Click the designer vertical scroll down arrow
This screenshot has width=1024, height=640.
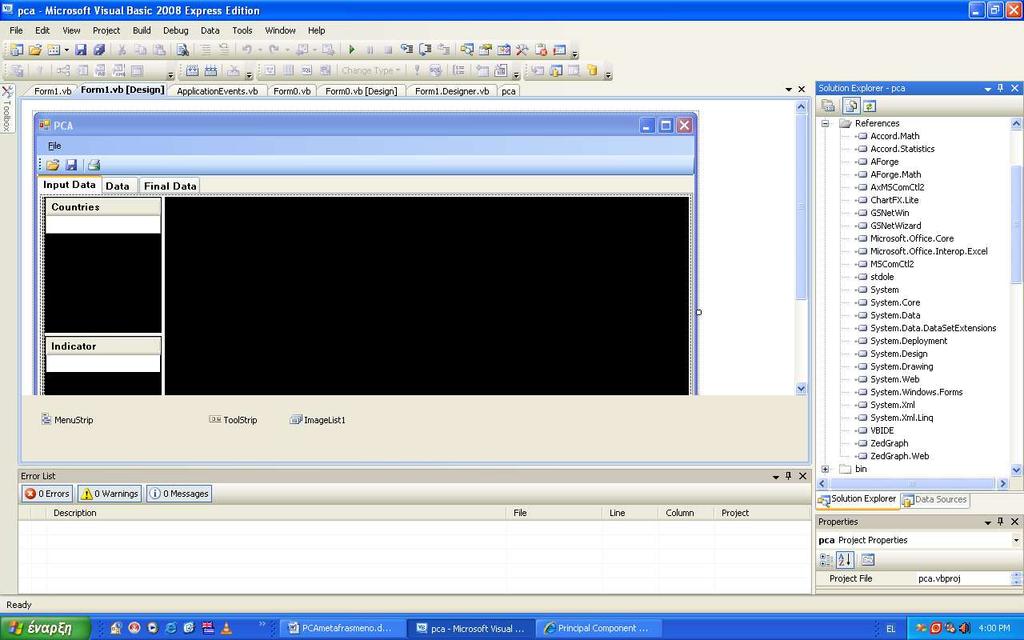point(801,389)
